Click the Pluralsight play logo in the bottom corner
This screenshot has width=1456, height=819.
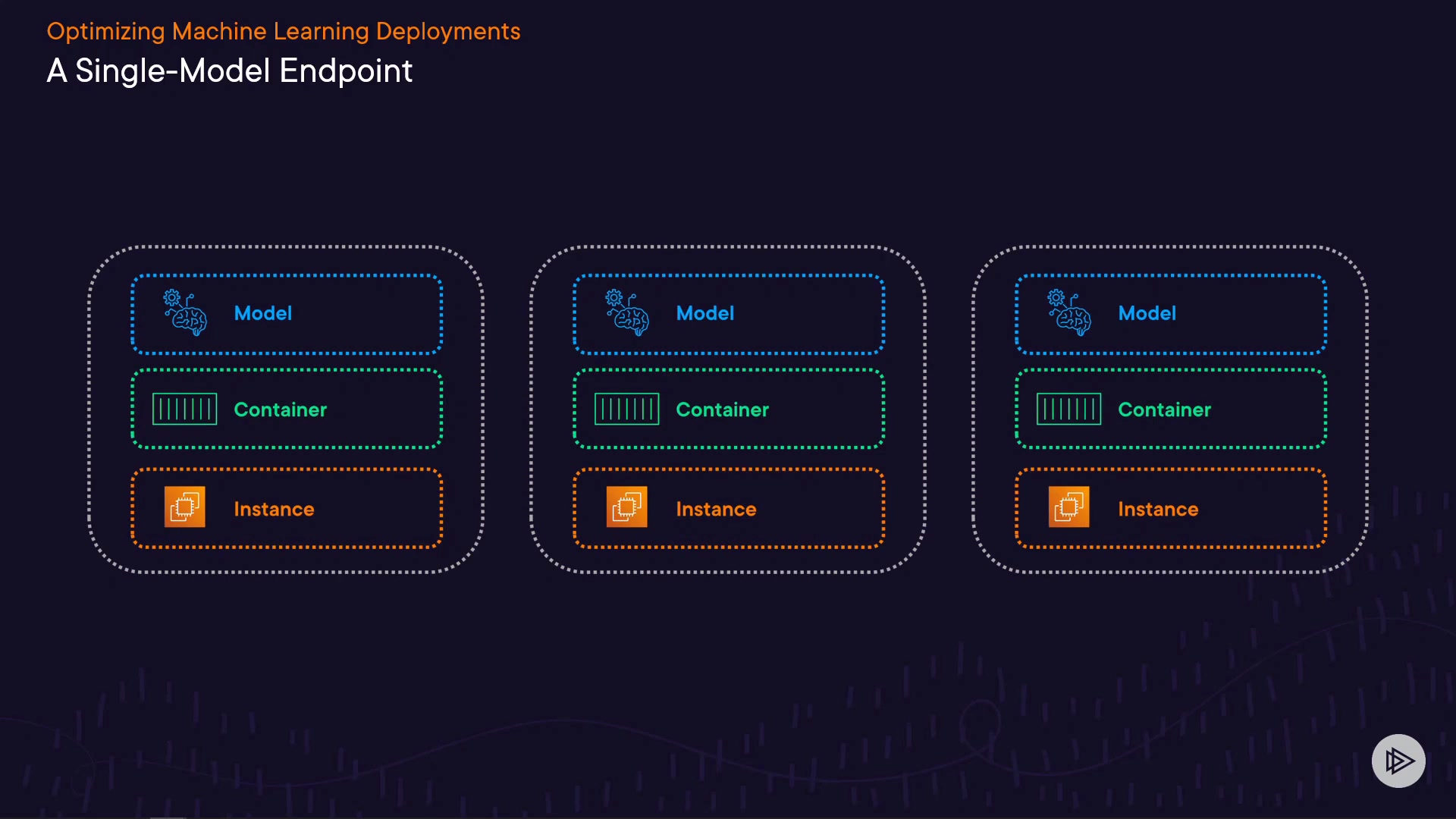click(x=1398, y=761)
